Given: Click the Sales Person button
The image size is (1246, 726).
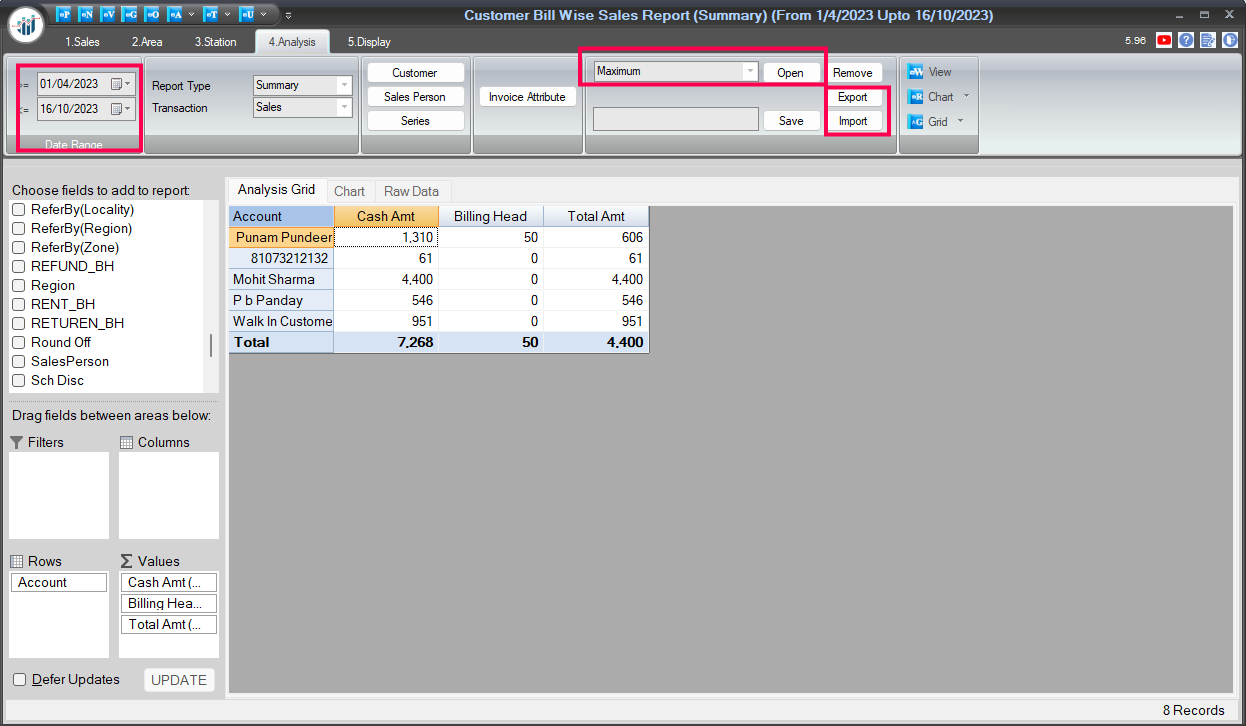Looking at the screenshot, I should [415, 97].
